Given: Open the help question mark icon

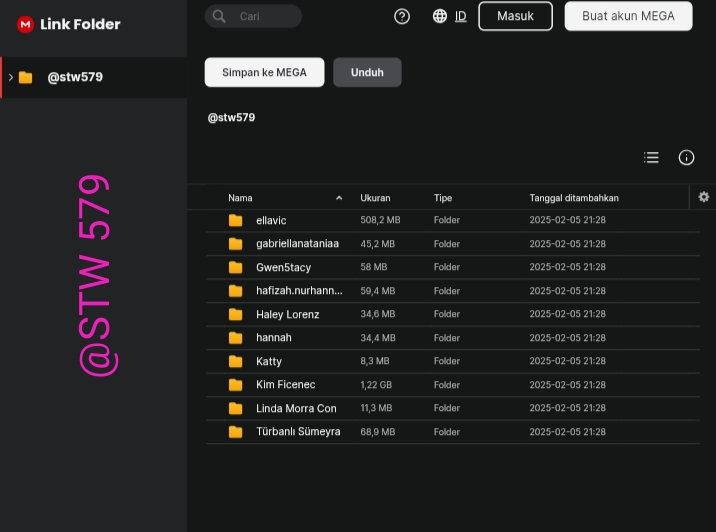Looking at the screenshot, I should click(402, 16).
